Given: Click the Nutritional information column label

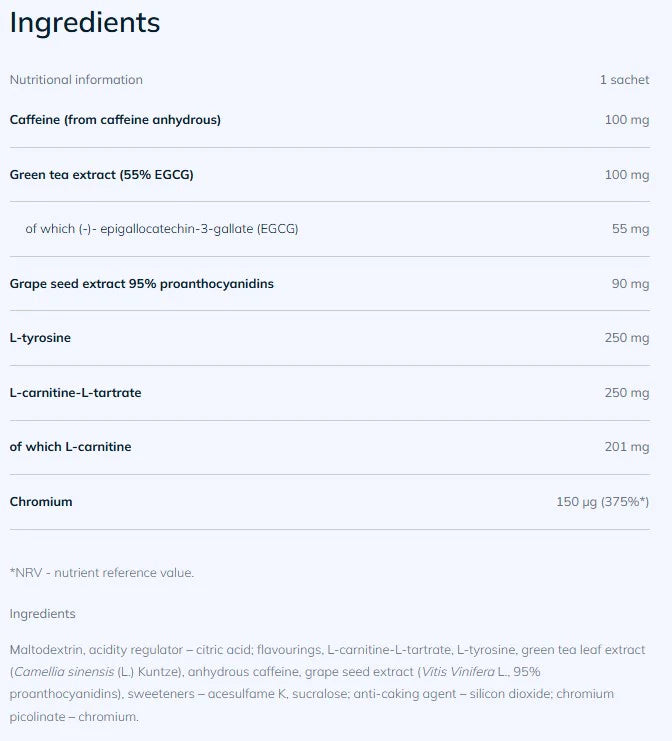Looking at the screenshot, I should tap(76, 80).
